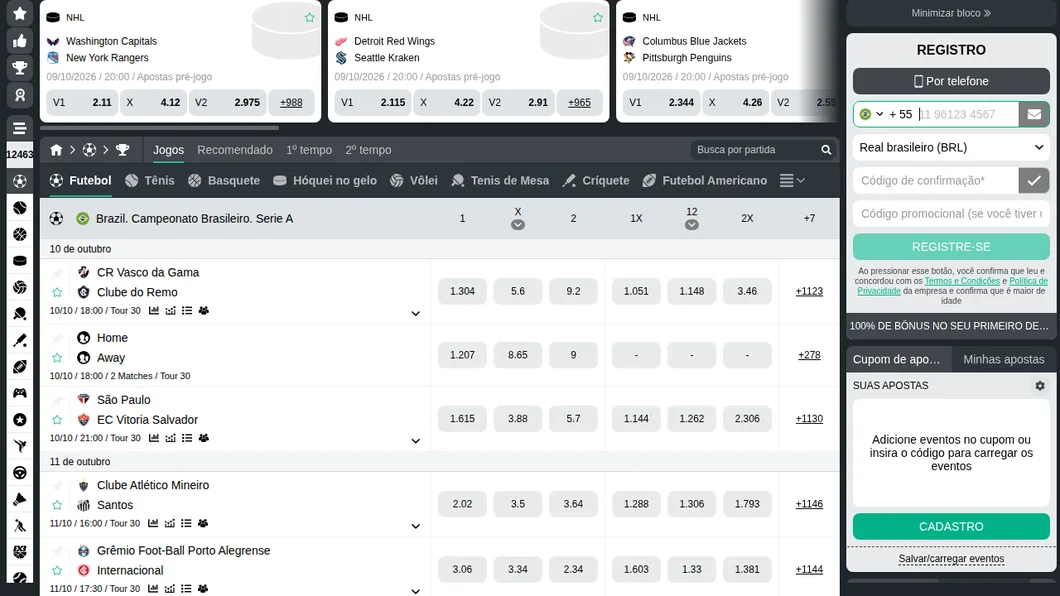The width and height of the screenshot is (1060, 596).
Task: Favorite the Home vs Away match
Action: point(57,357)
